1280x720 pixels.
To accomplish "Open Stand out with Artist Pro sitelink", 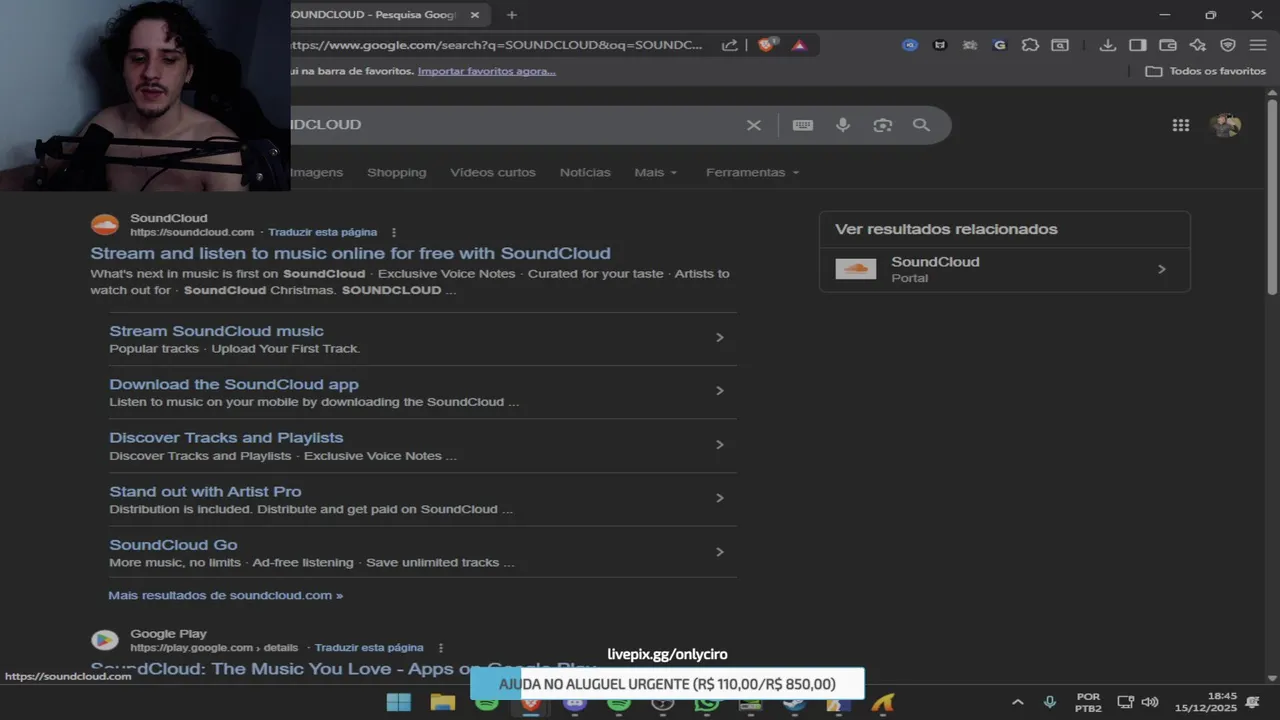I will [x=205, y=491].
